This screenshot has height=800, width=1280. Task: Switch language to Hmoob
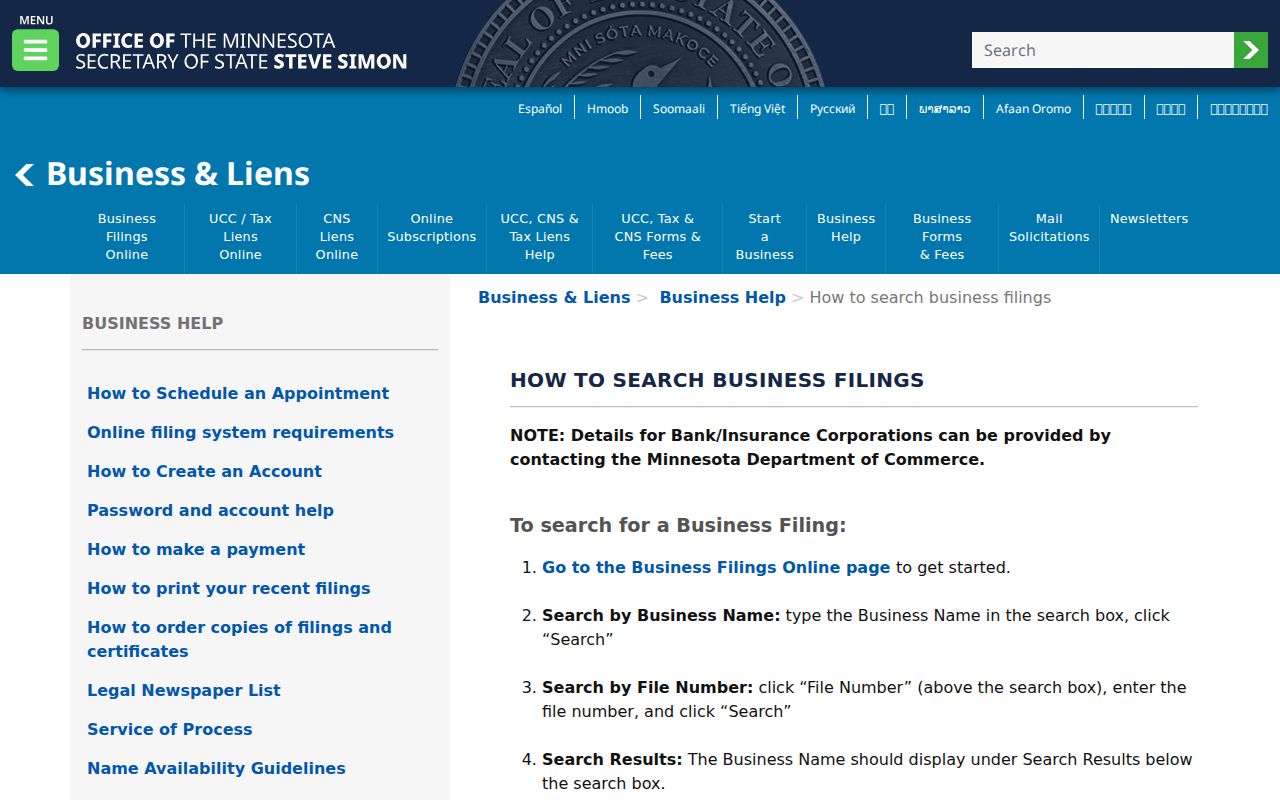tap(608, 109)
